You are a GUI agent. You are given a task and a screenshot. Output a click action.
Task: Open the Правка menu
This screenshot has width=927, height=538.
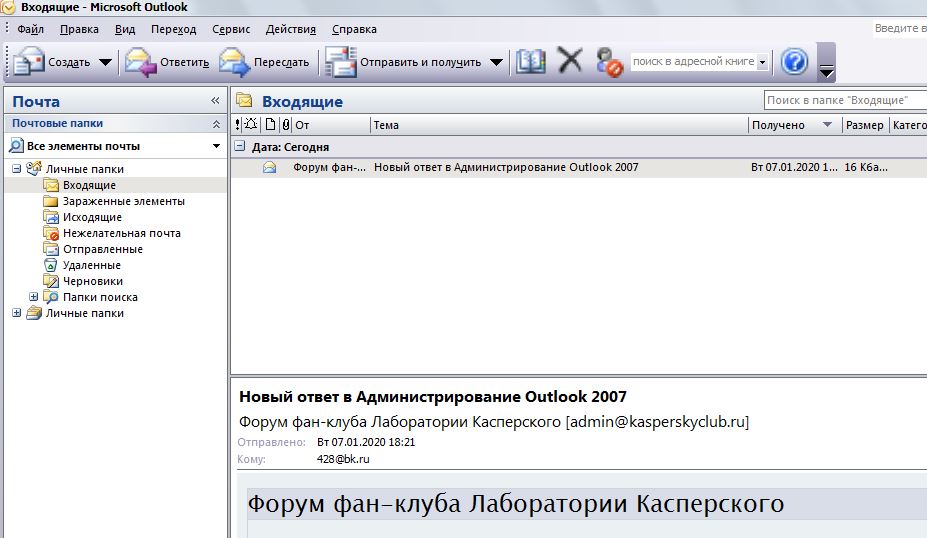79,29
